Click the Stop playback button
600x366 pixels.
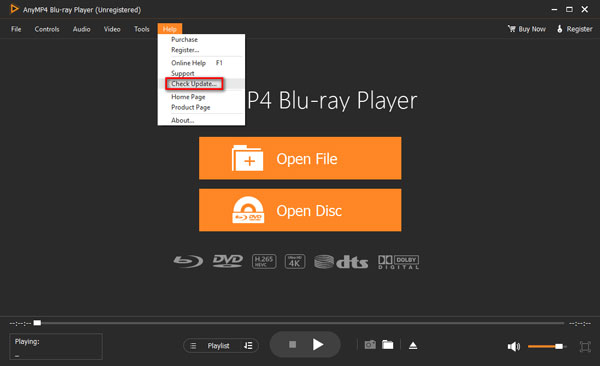tap(292, 345)
